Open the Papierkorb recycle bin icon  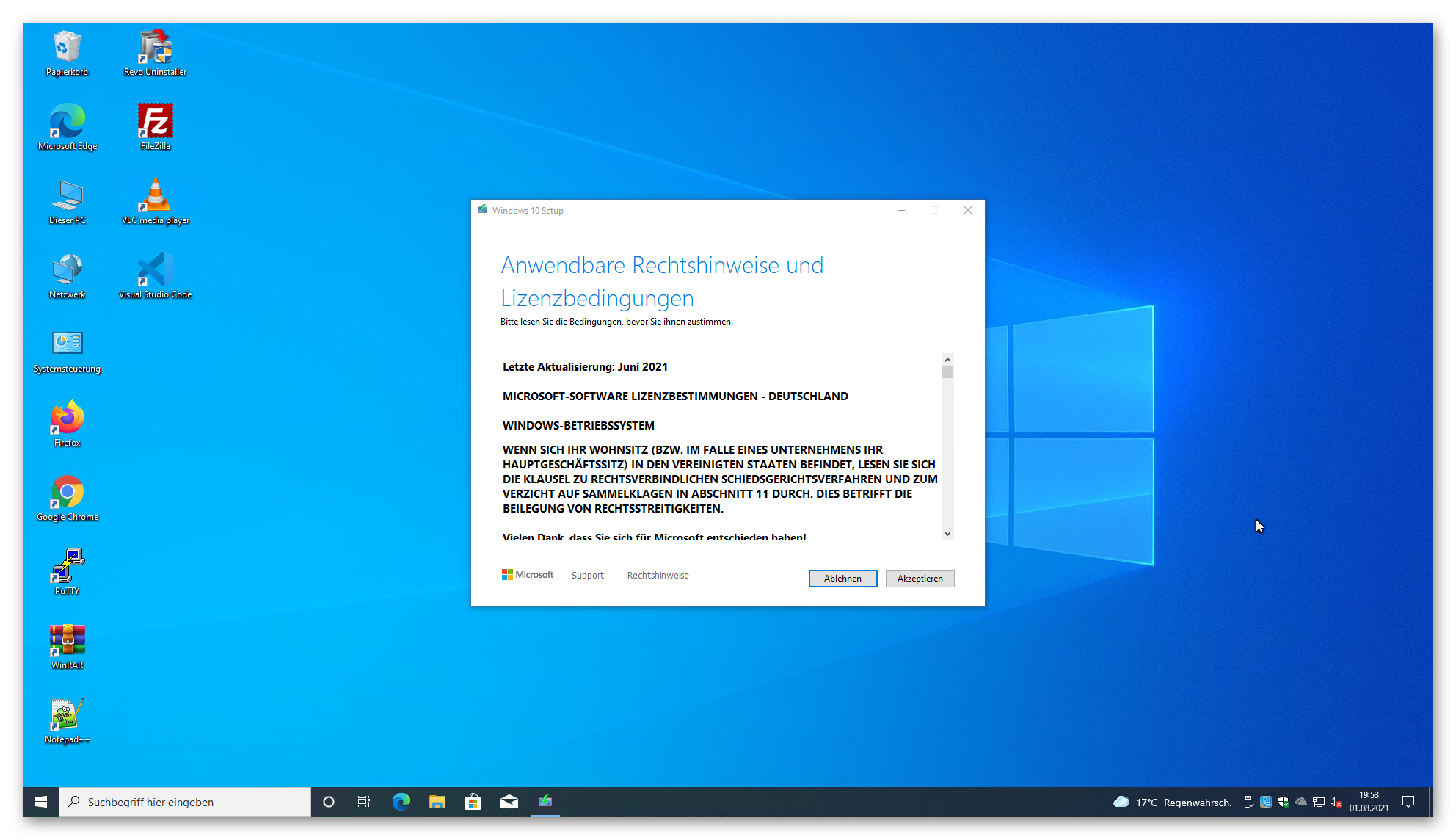[67, 53]
